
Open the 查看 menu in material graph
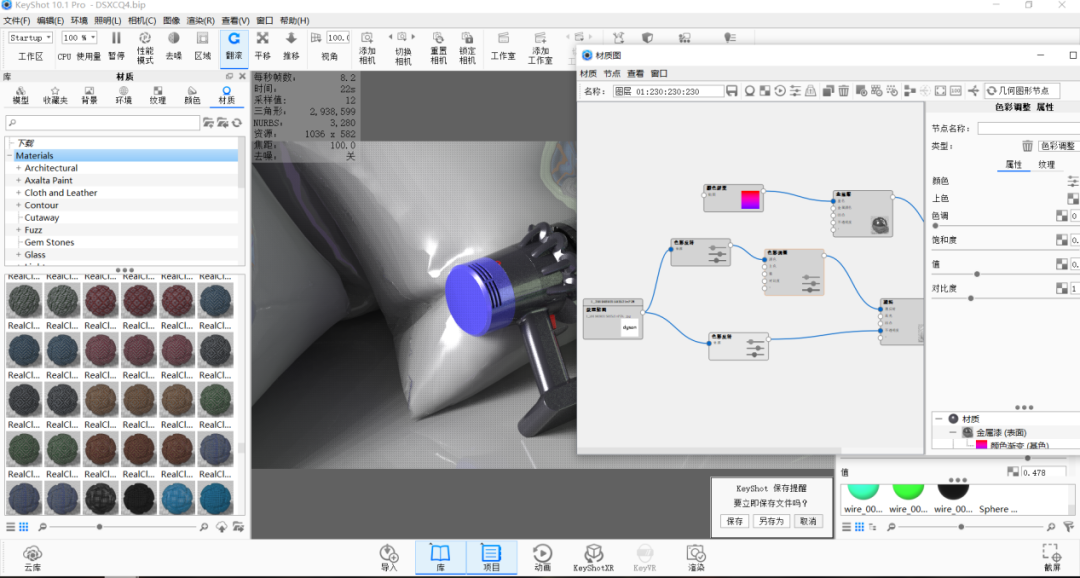click(635, 74)
